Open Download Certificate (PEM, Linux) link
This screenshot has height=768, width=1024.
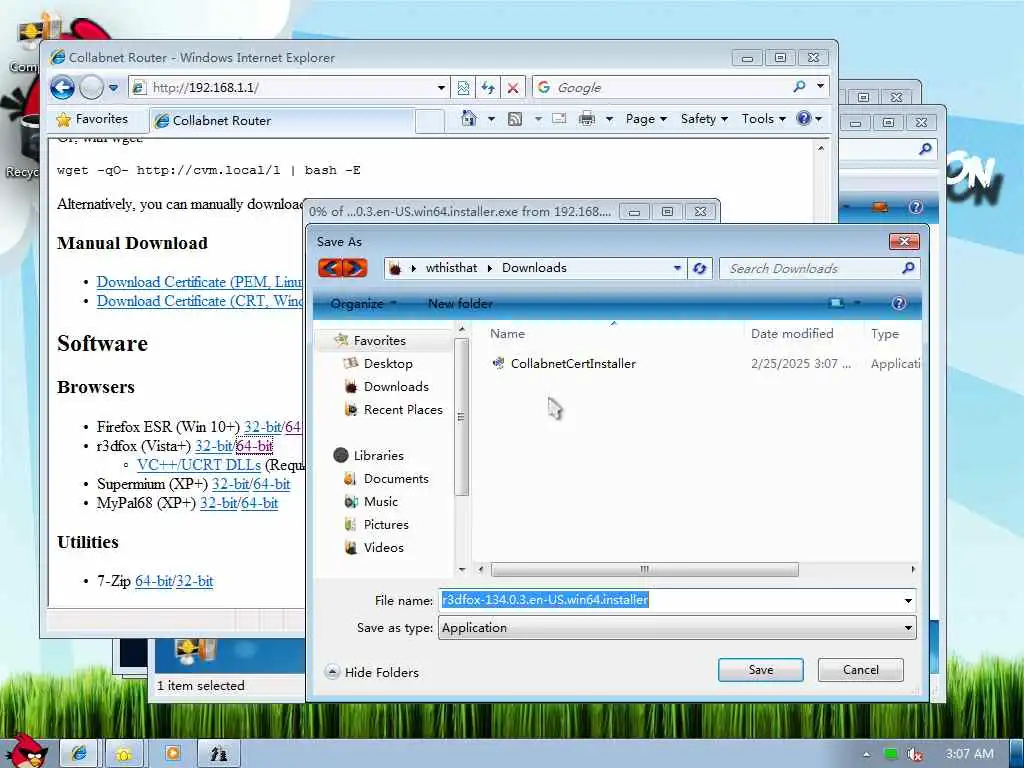click(x=200, y=282)
